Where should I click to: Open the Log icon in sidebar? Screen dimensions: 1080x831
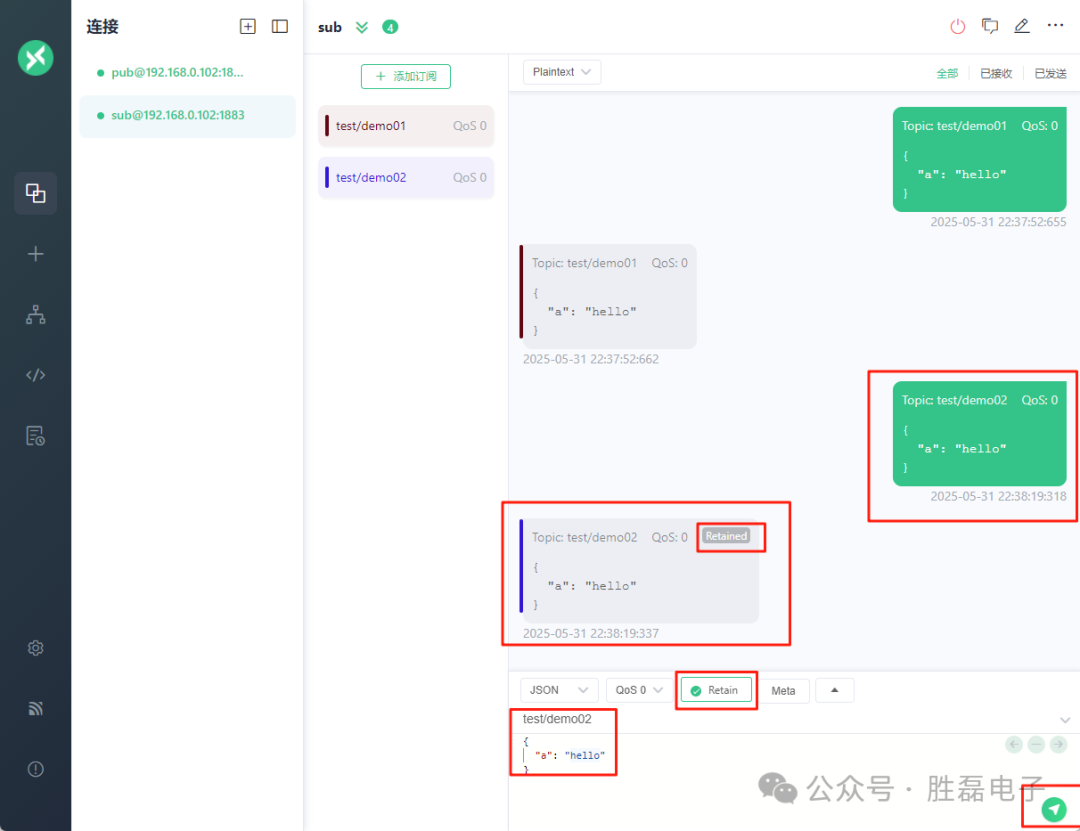point(35,435)
